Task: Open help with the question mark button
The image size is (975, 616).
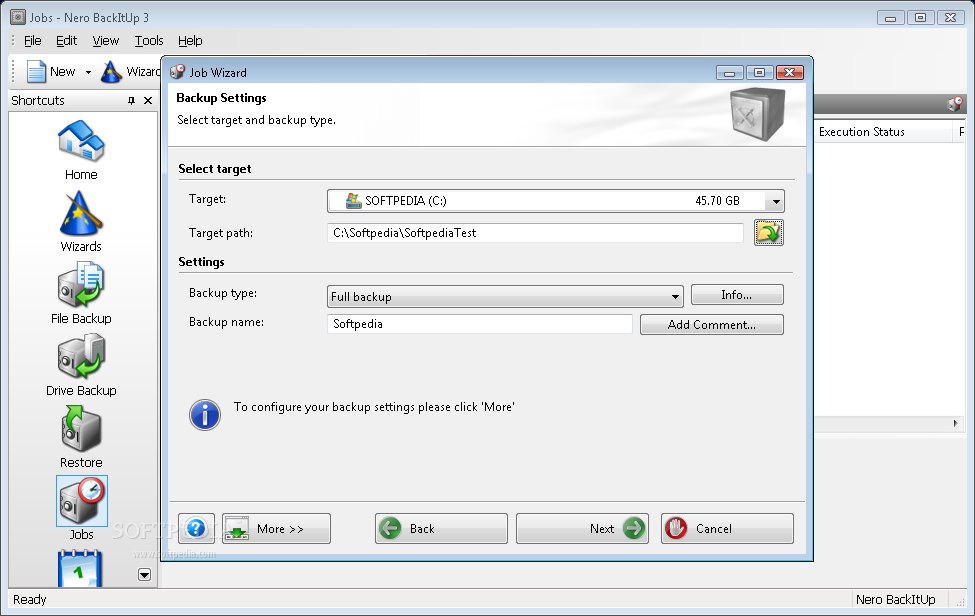Action: pos(196,528)
